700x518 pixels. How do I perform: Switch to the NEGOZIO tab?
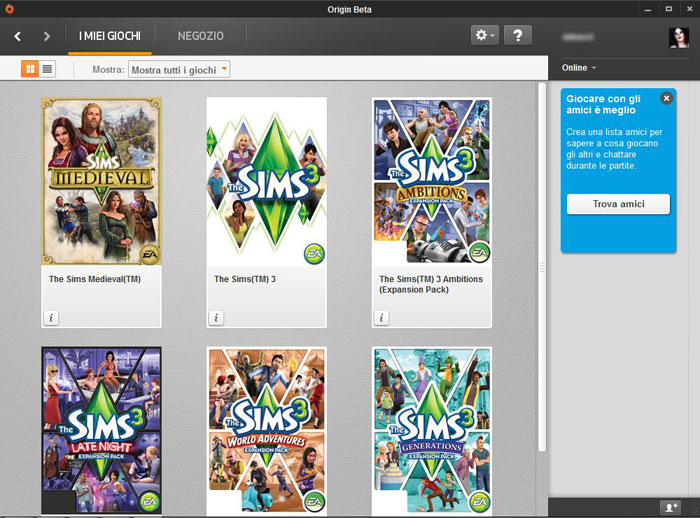[200, 36]
